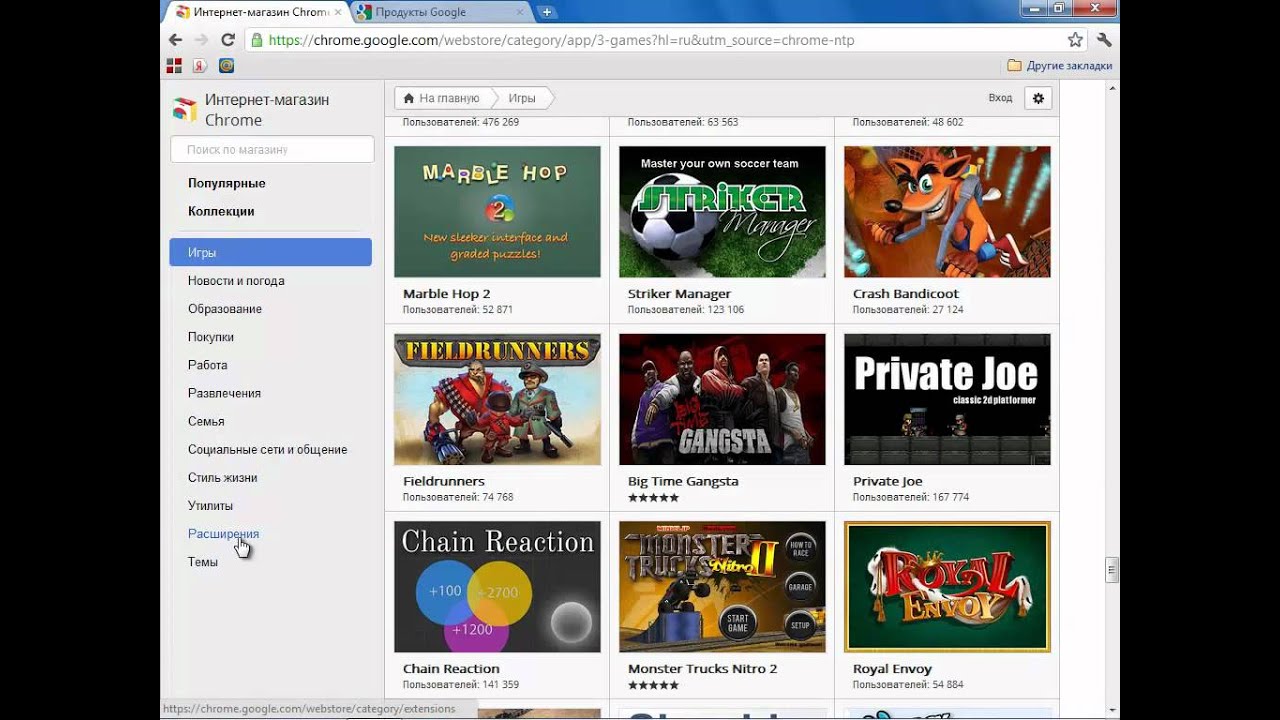Image resolution: width=1280 pixels, height=720 pixels.
Task: Open the Marble Hop 2 thumbnail
Action: [497, 212]
